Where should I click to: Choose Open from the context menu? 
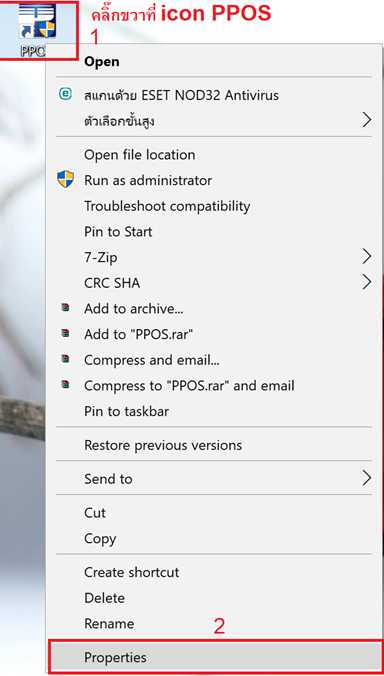(x=102, y=62)
